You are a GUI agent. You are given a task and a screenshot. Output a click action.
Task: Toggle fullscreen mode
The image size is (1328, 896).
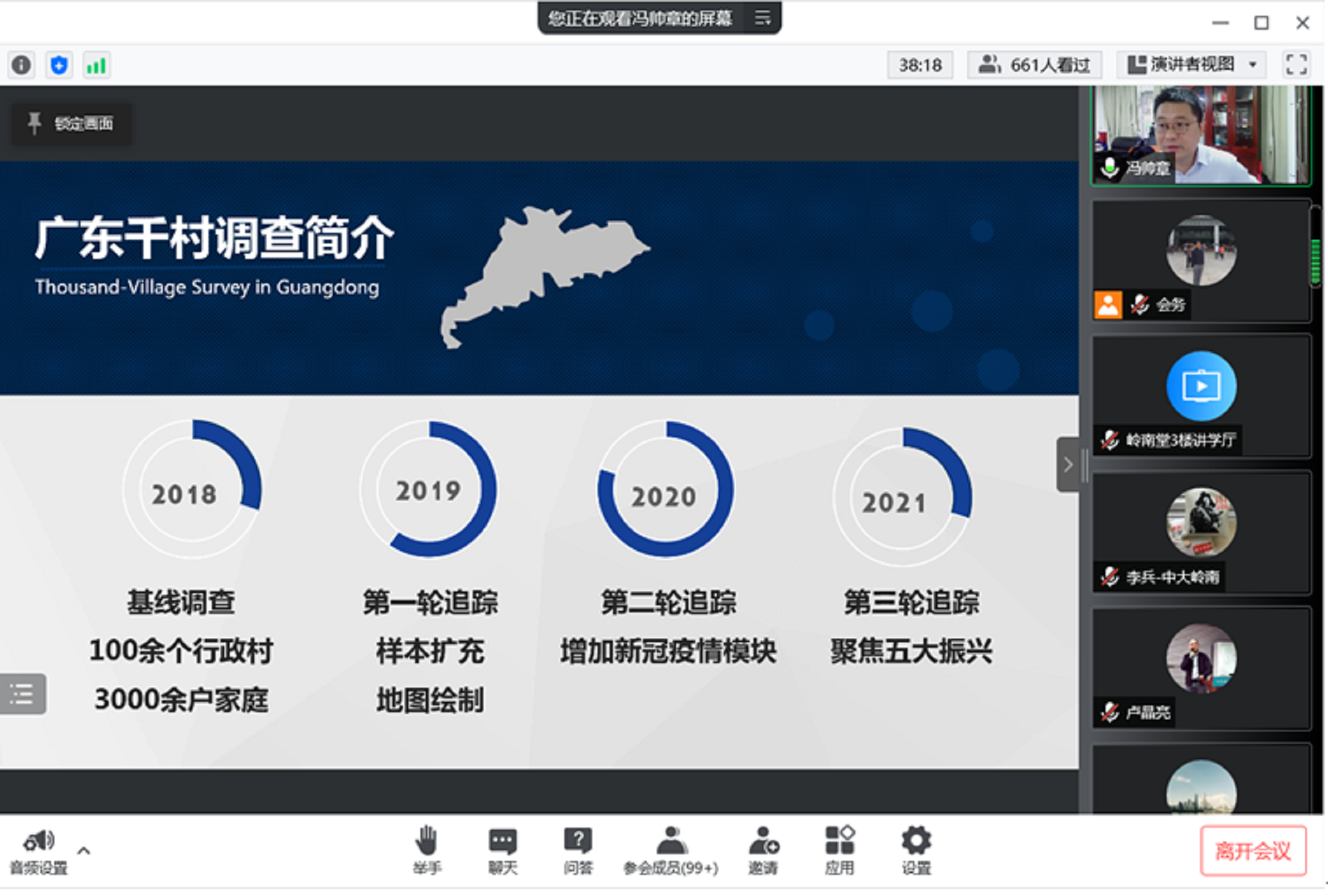point(1296,65)
